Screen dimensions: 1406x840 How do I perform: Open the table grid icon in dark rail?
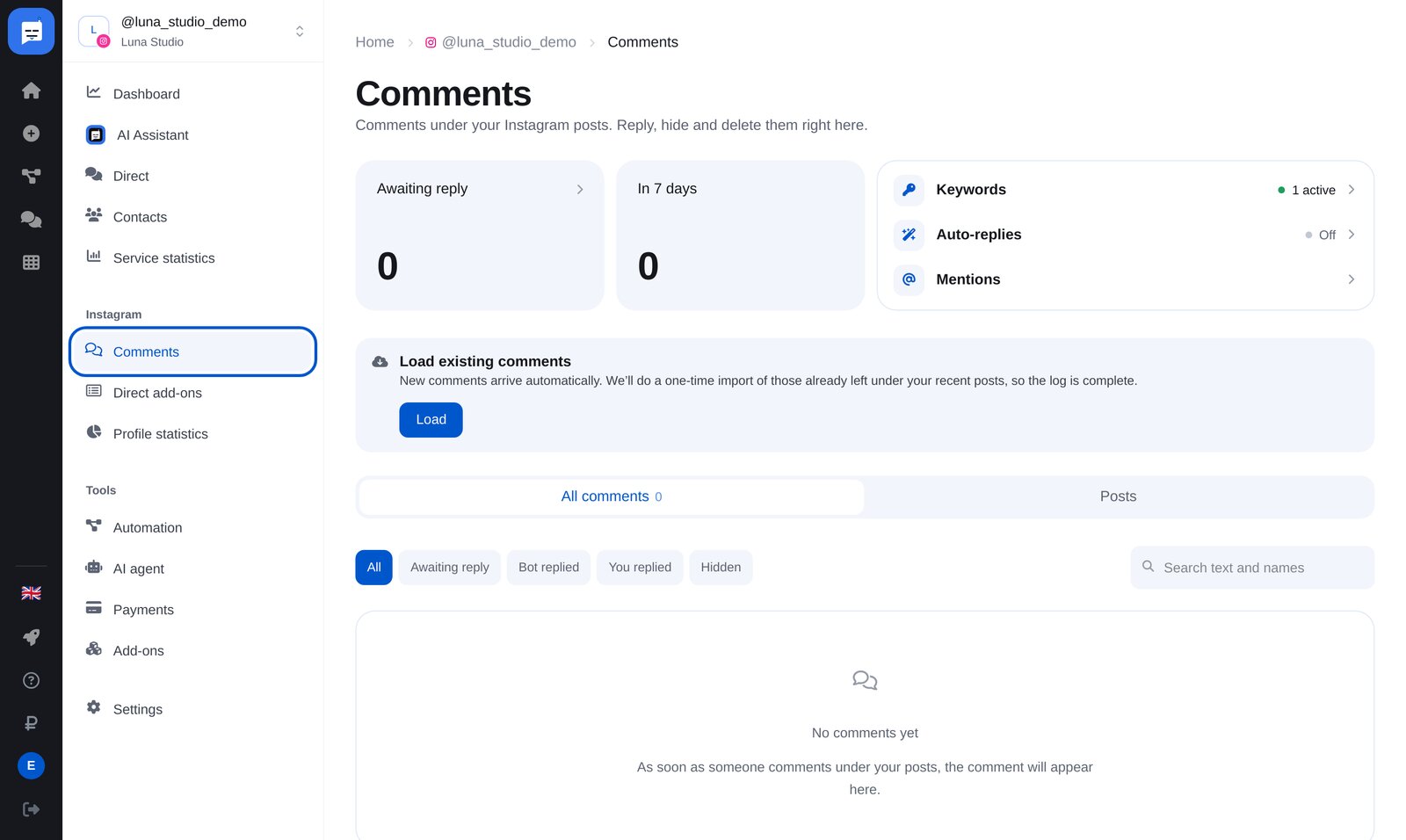coord(31,262)
